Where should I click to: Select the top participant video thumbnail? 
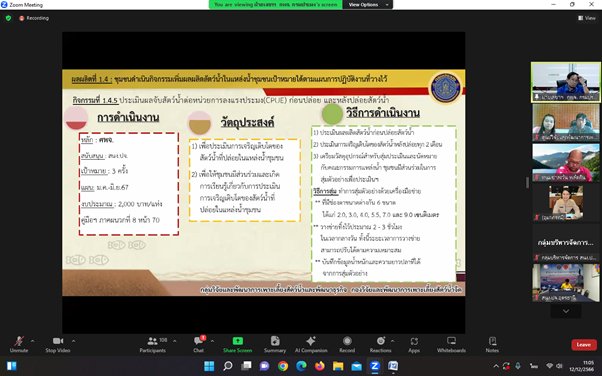(x=566, y=83)
